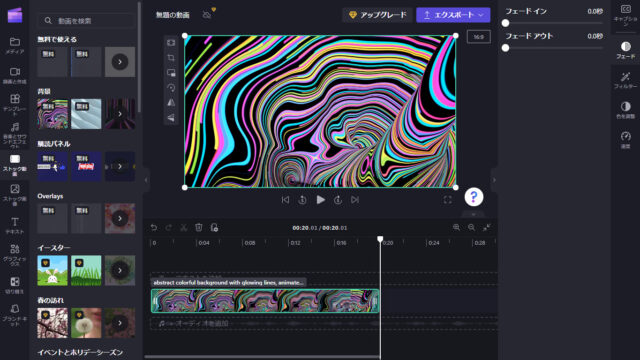Screen dimensions: 640x360
Task: Click the Clipchamp logo icon
Action: pos(15,15)
